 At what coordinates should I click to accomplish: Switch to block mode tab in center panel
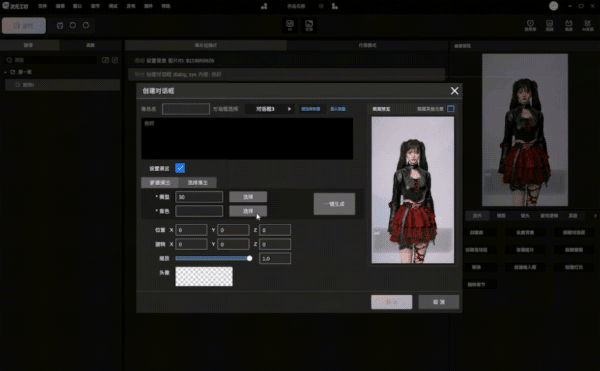click(206, 45)
